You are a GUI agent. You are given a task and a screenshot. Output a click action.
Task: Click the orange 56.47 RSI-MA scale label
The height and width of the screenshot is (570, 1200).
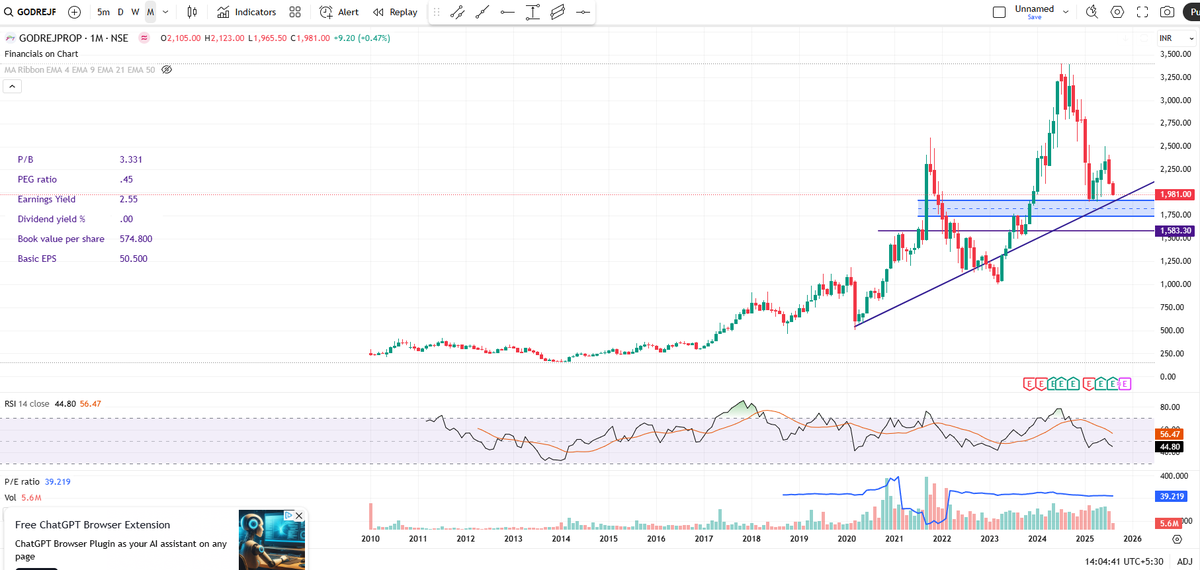(1169, 434)
